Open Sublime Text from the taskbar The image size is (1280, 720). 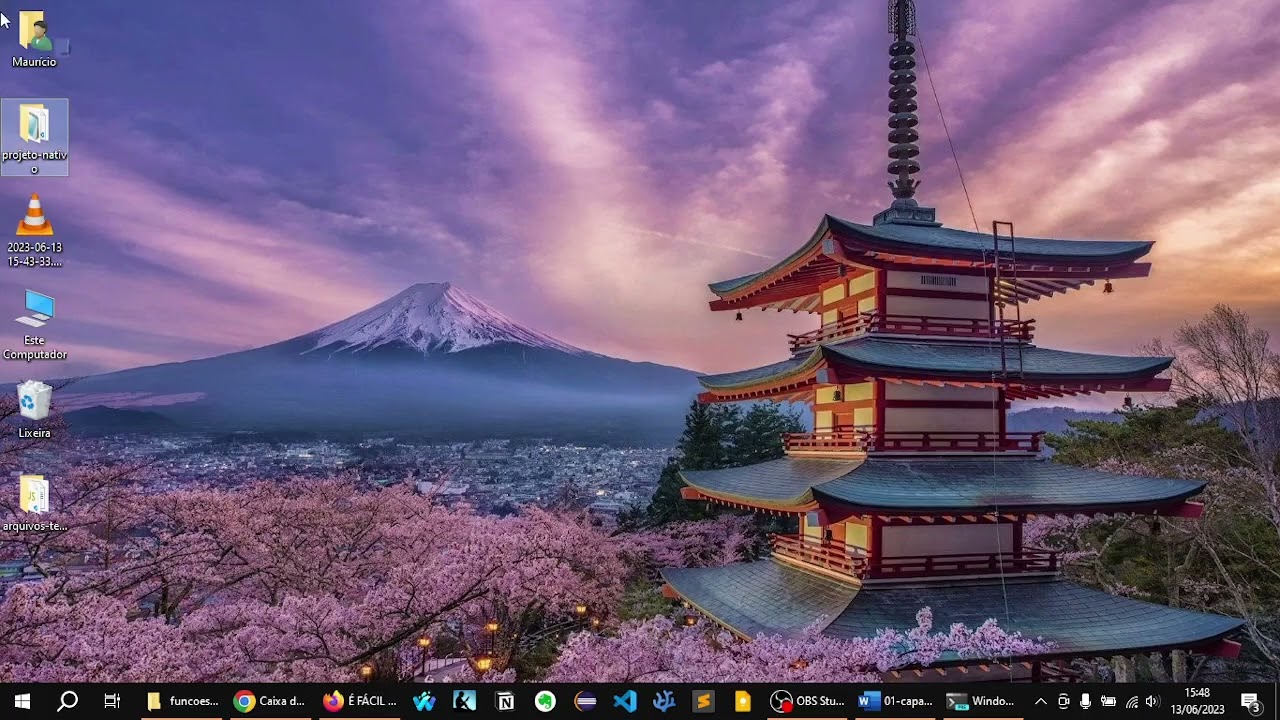tap(703, 701)
